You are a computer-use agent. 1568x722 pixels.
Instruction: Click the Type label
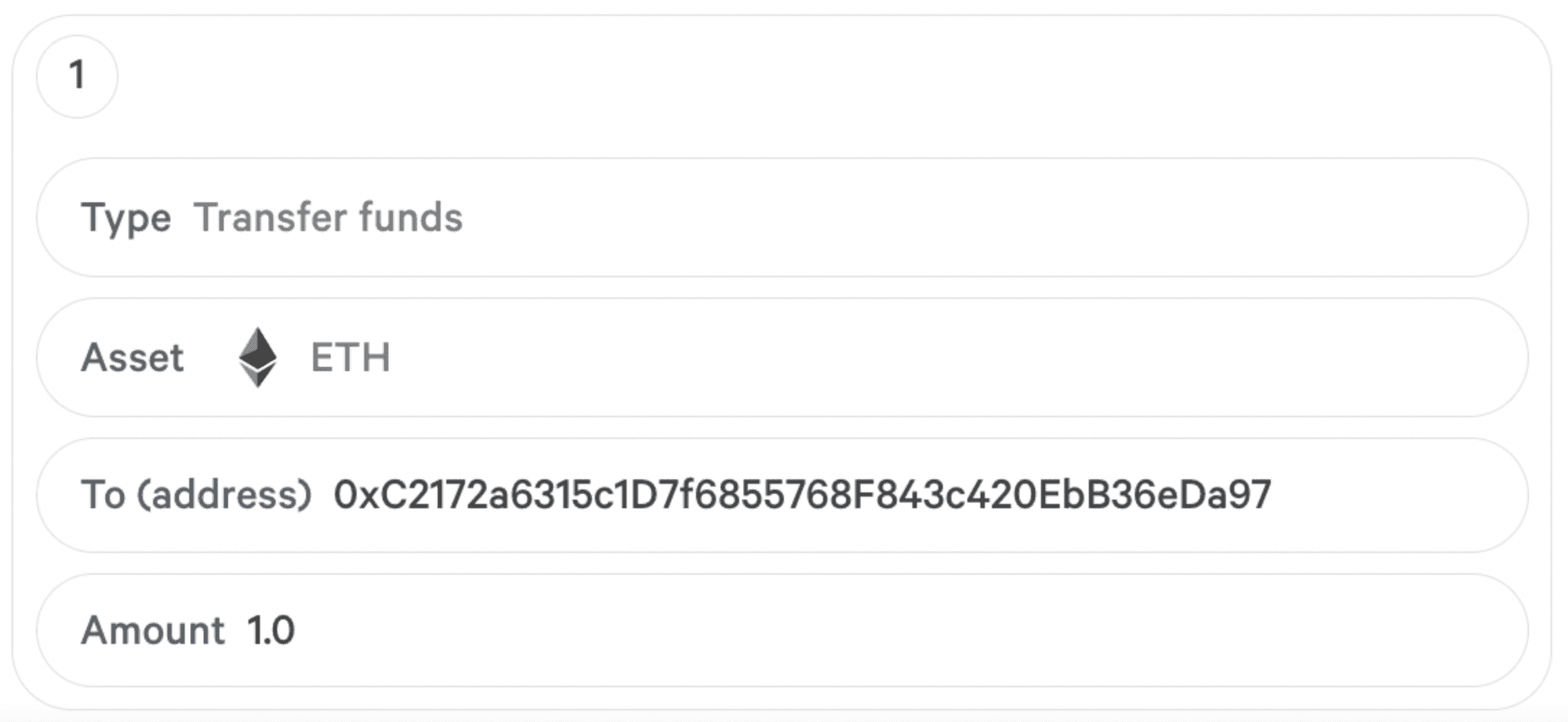tap(126, 218)
